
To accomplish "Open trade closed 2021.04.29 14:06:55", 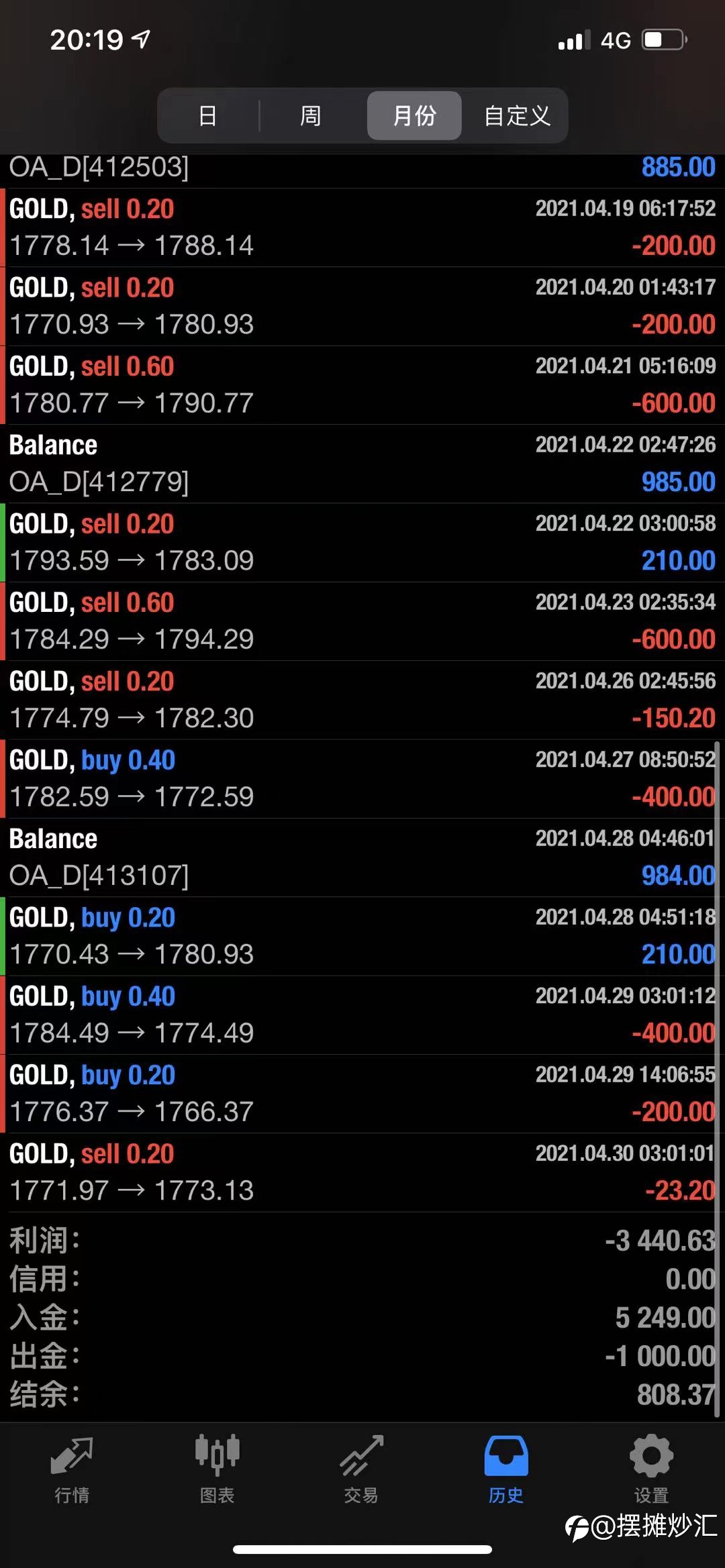I will (362, 1094).
